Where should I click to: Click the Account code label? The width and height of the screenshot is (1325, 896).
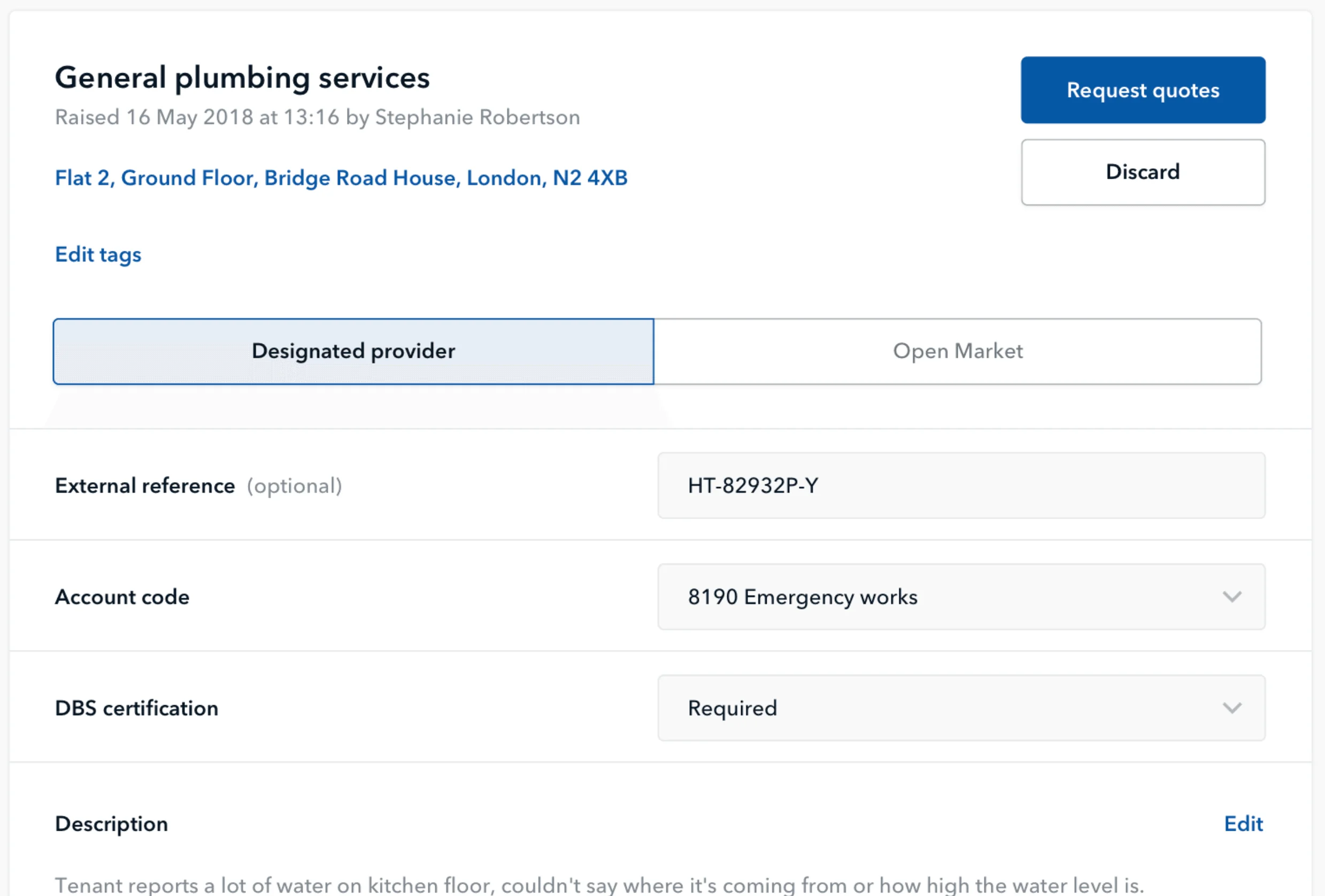[122, 597]
